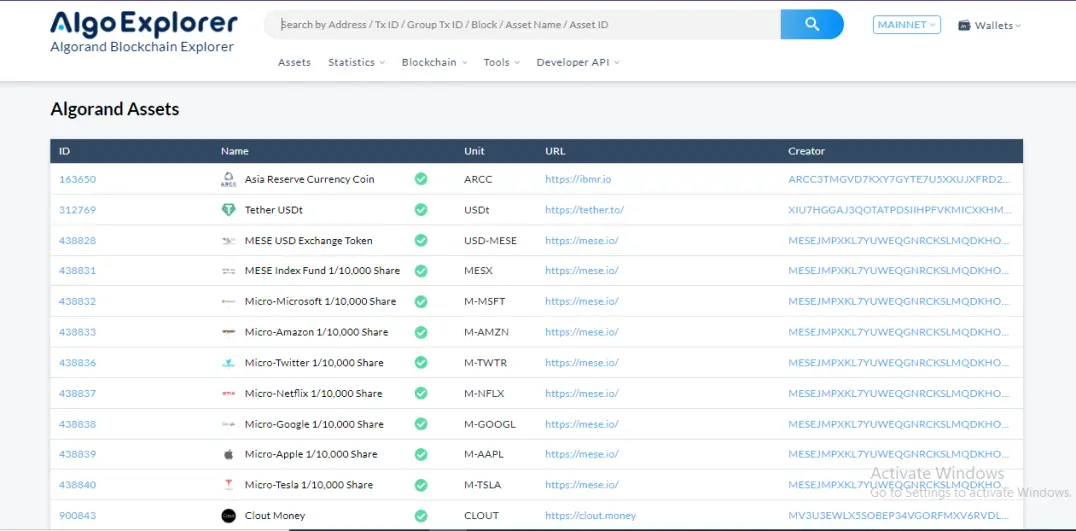Click verified checkmark for Micro-Google
1076x531 pixels.
click(421, 424)
